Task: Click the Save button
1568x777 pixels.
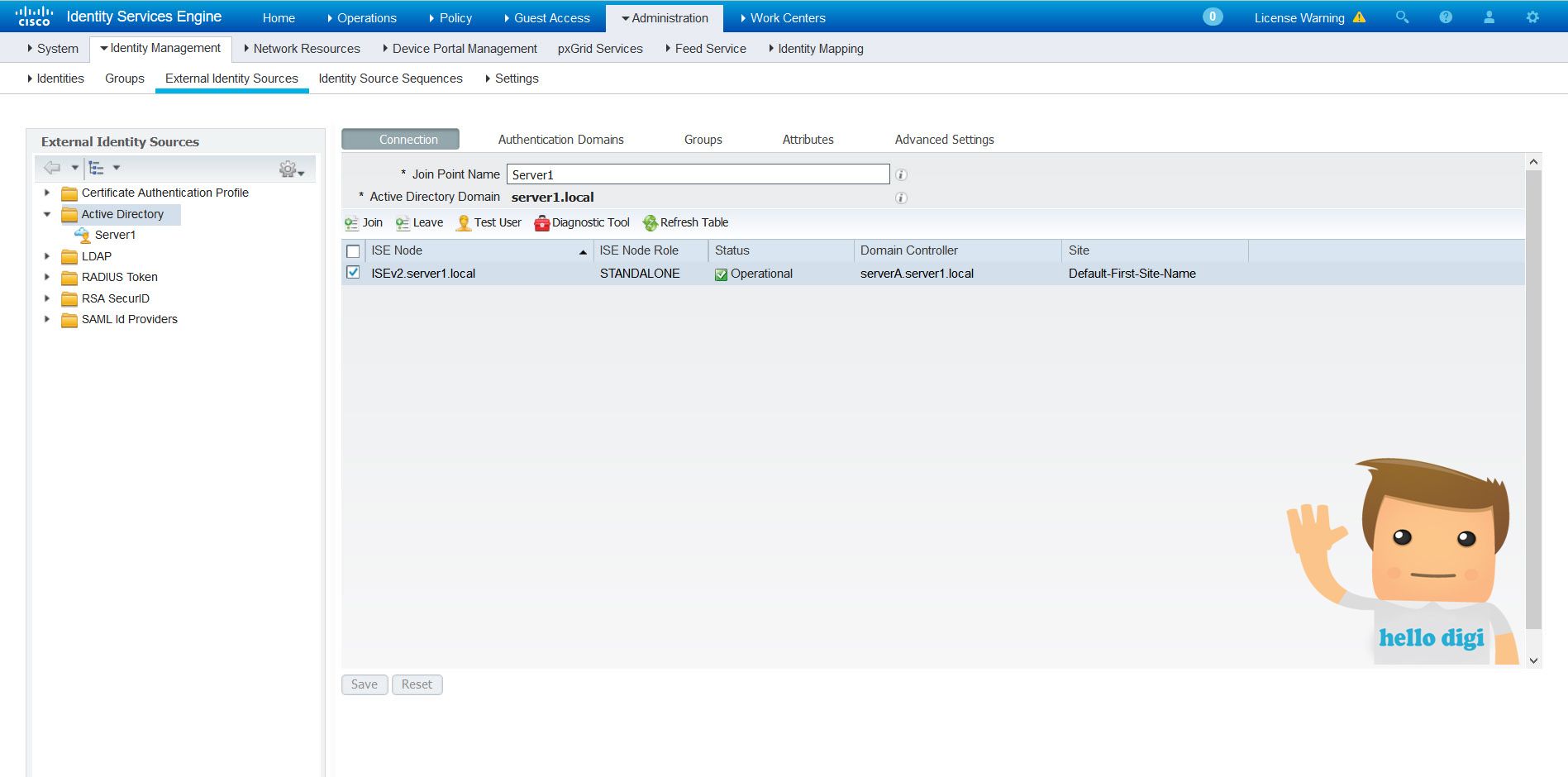Action: coord(365,684)
